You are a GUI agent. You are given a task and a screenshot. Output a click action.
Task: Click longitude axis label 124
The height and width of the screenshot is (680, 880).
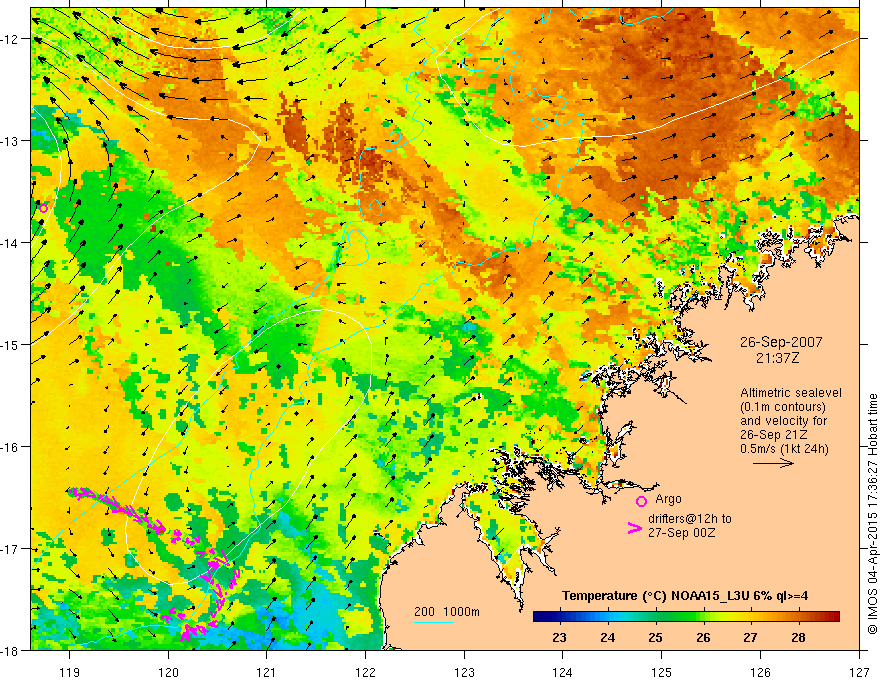click(x=563, y=672)
